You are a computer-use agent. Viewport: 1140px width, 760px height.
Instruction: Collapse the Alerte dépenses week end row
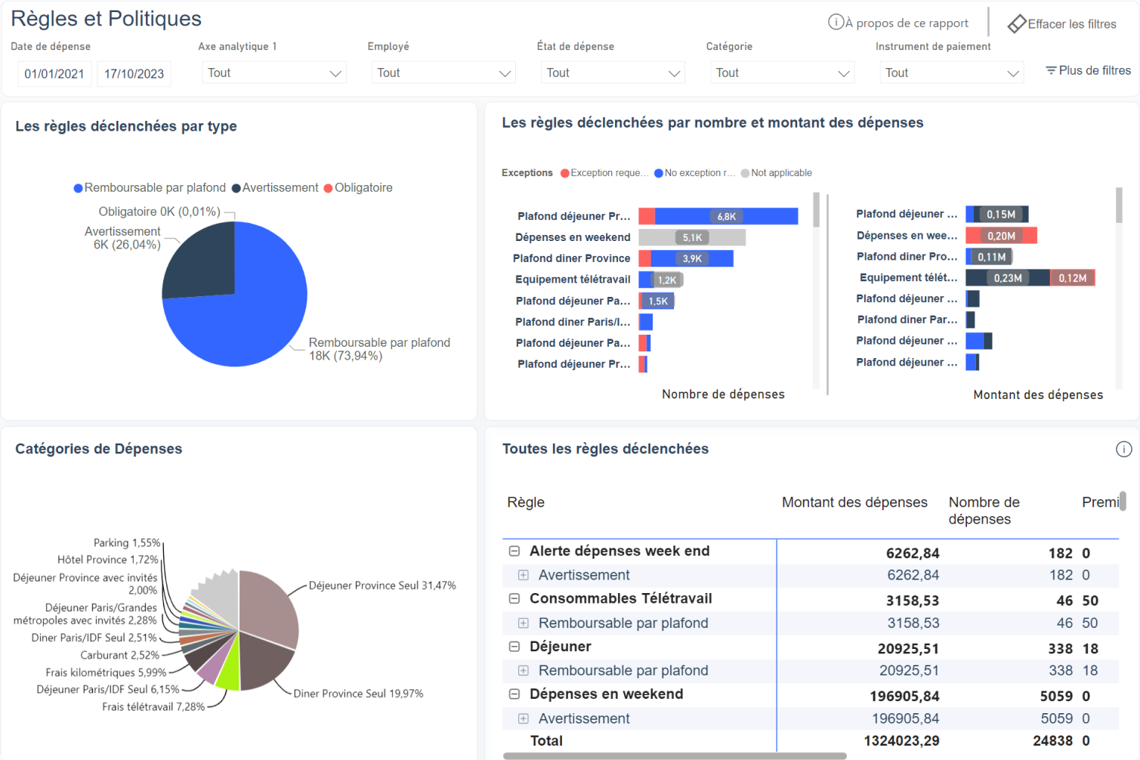[x=514, y=551]
